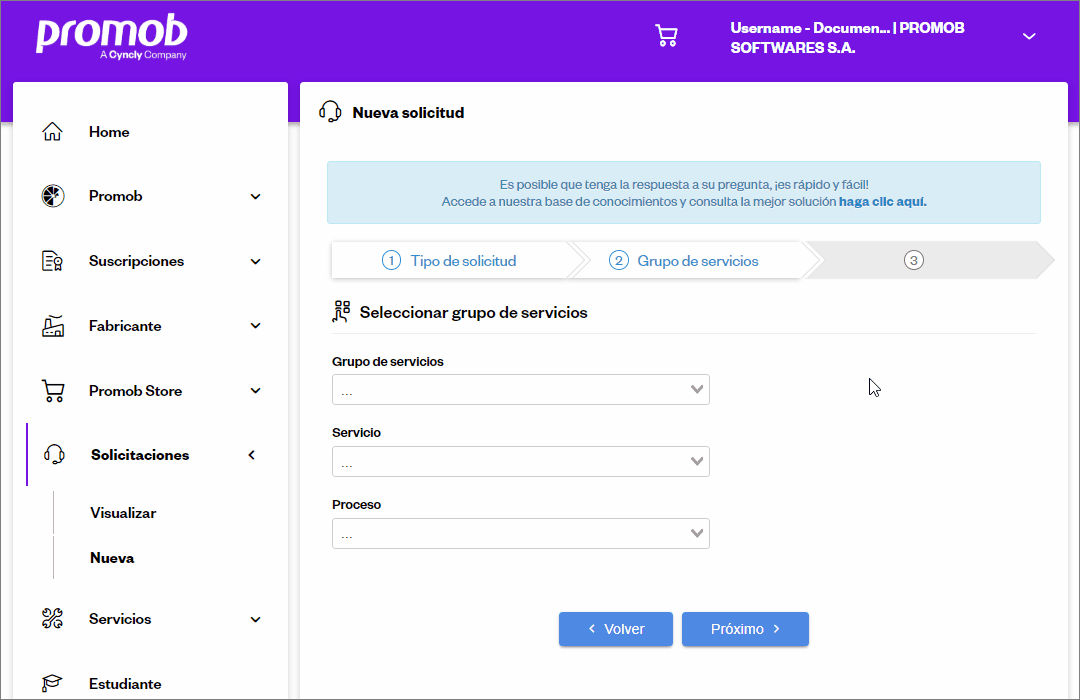This screenshot has width=1080, height=700.
Task: Select Servicios menu item
Action: click(120, 619)
